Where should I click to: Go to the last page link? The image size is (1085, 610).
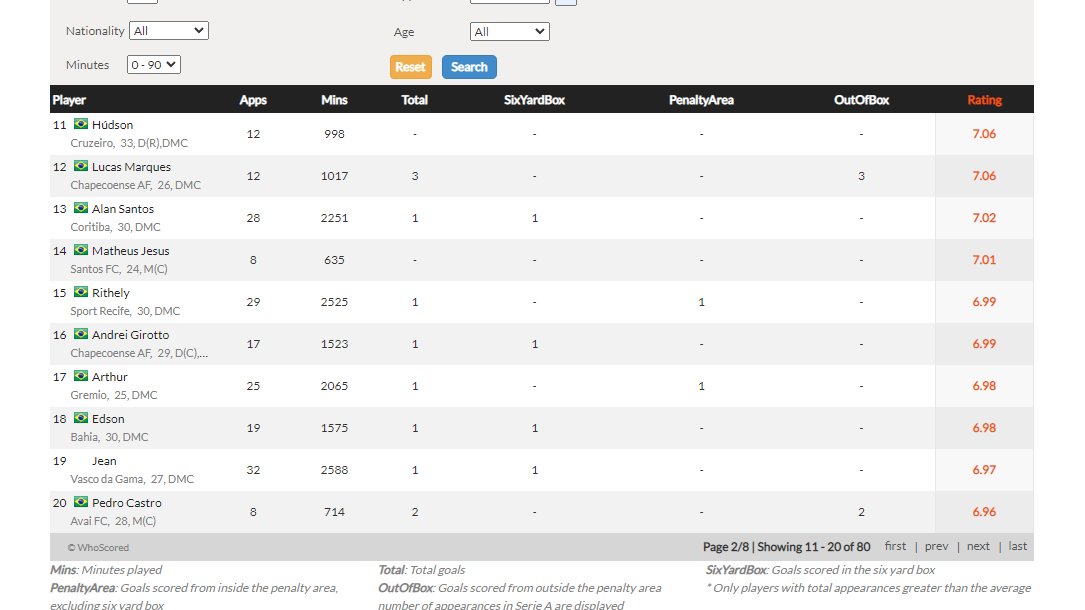(1017, 546)
